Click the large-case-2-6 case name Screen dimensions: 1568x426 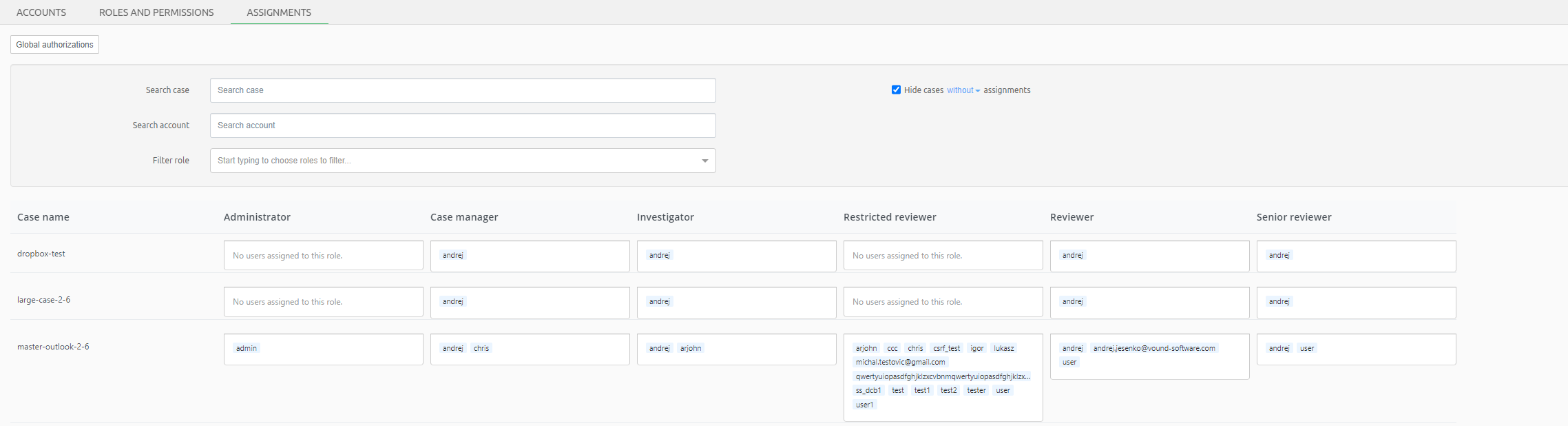tap(43, 300)
